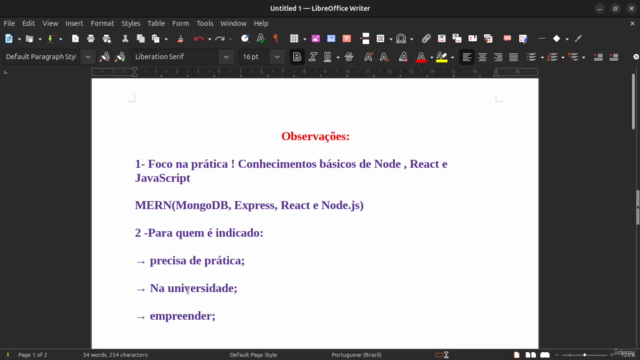Open Basic Shapes dropdown arrow
The height and width of the screenshot is (360, 640).
[x=567, y=39]
